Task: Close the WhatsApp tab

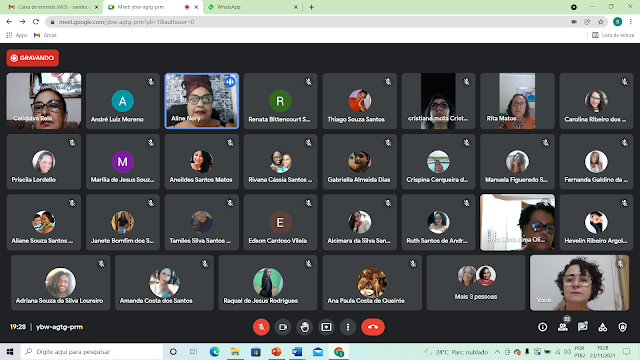Action: [296, 7]
